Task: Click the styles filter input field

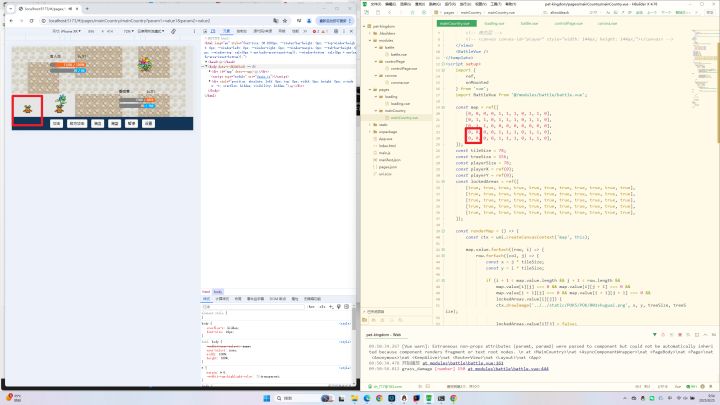Action: coord(250,307)
